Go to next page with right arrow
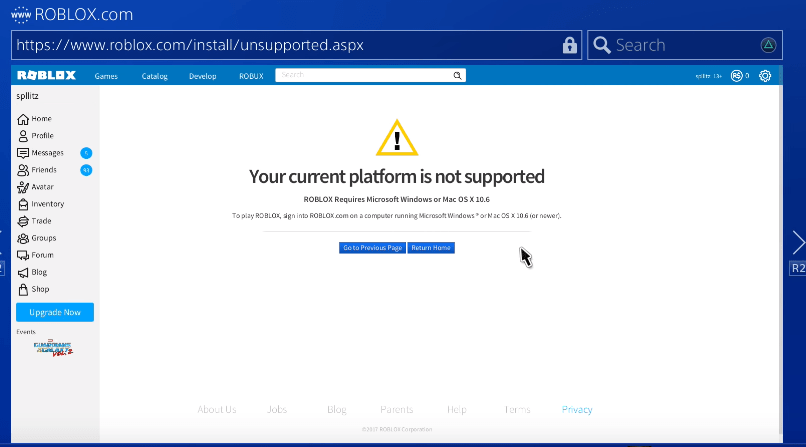Image resolution: width=806 pixels, height=447 pixels. (798, 243)
